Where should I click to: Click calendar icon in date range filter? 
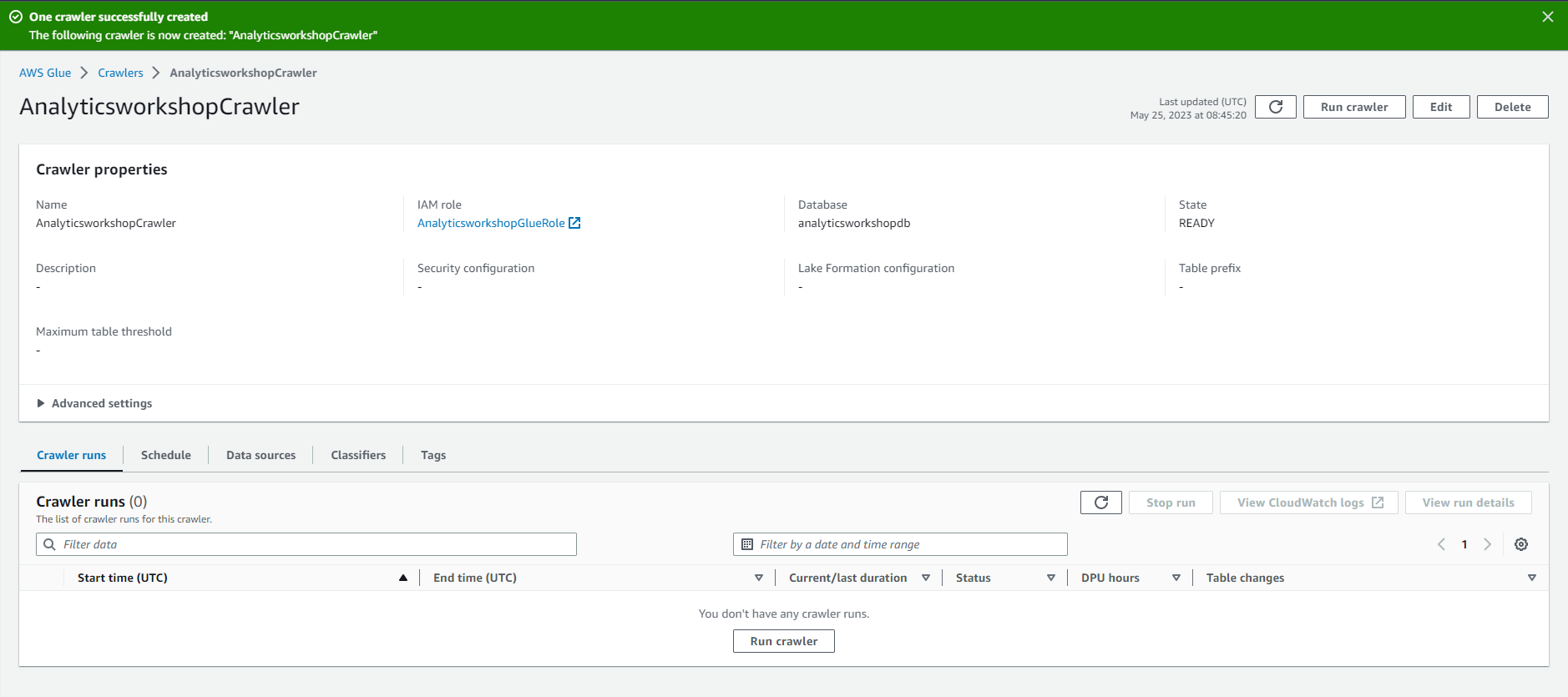tap(747, 544)
